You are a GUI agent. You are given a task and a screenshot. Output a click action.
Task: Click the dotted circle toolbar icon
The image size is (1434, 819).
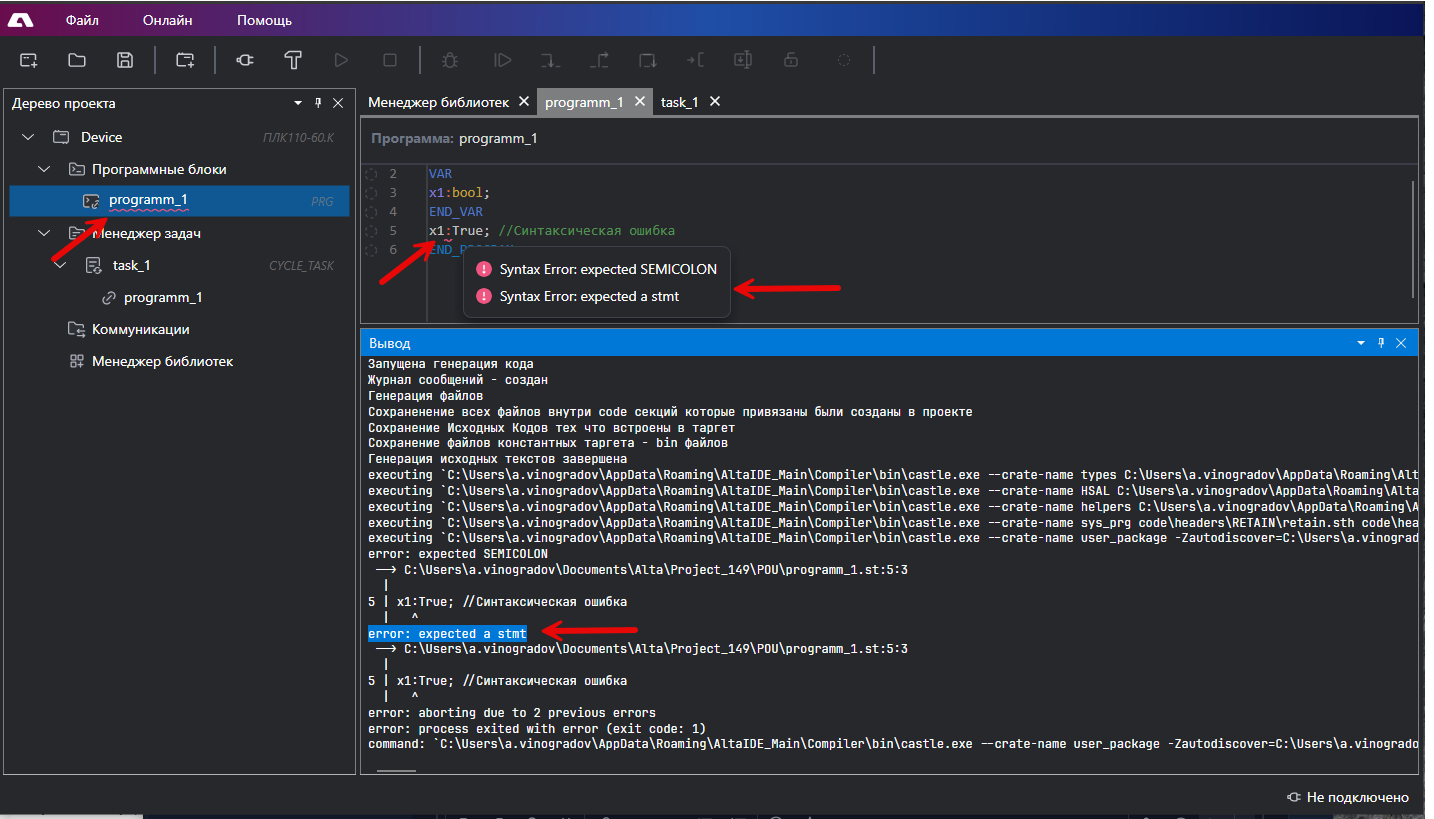[844, 60]
